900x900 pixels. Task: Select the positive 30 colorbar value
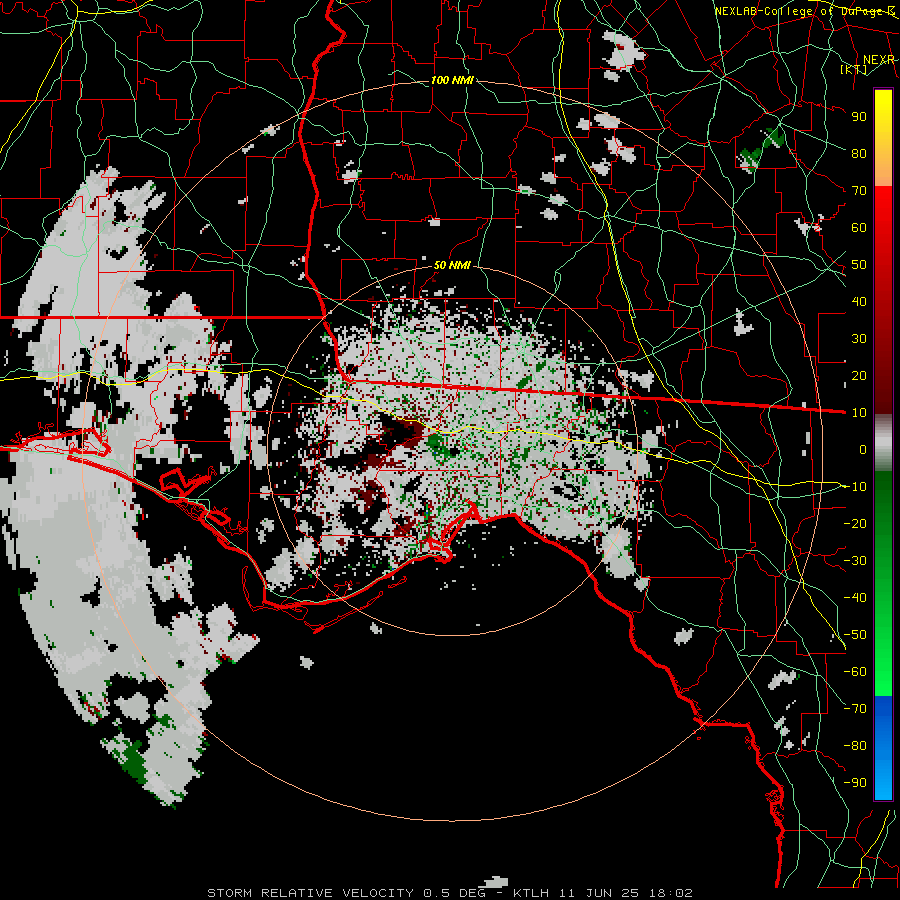click(x=859, y=339)
